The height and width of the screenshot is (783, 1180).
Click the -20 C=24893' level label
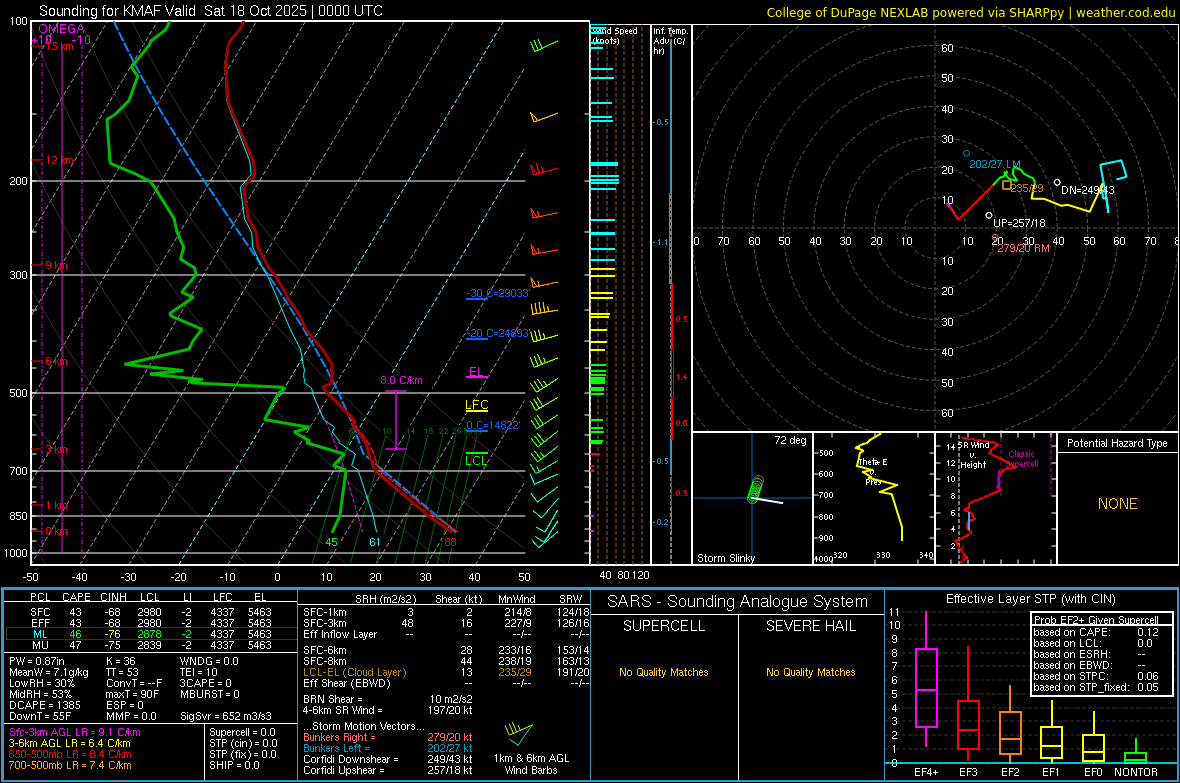coord(498,333)
